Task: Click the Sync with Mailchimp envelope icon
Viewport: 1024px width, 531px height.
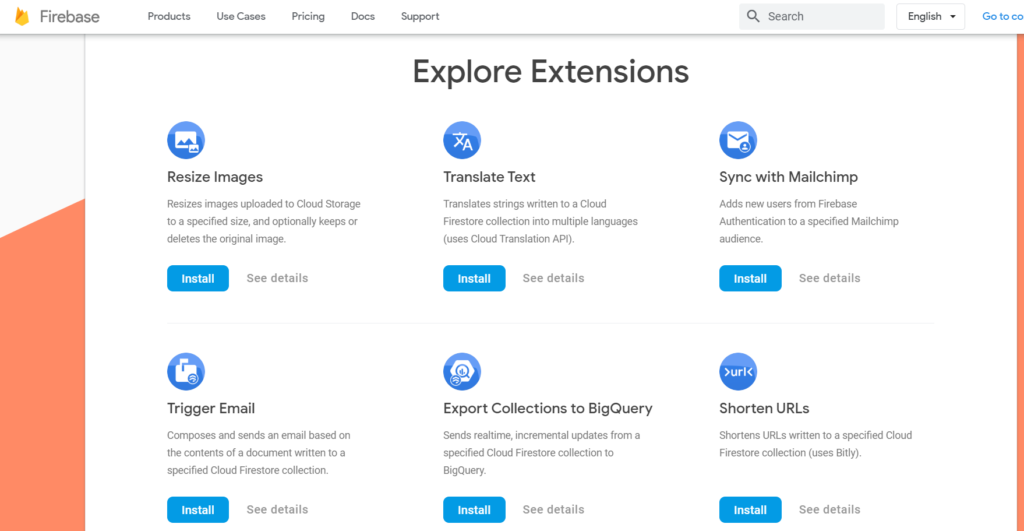Action: (738, 140)
